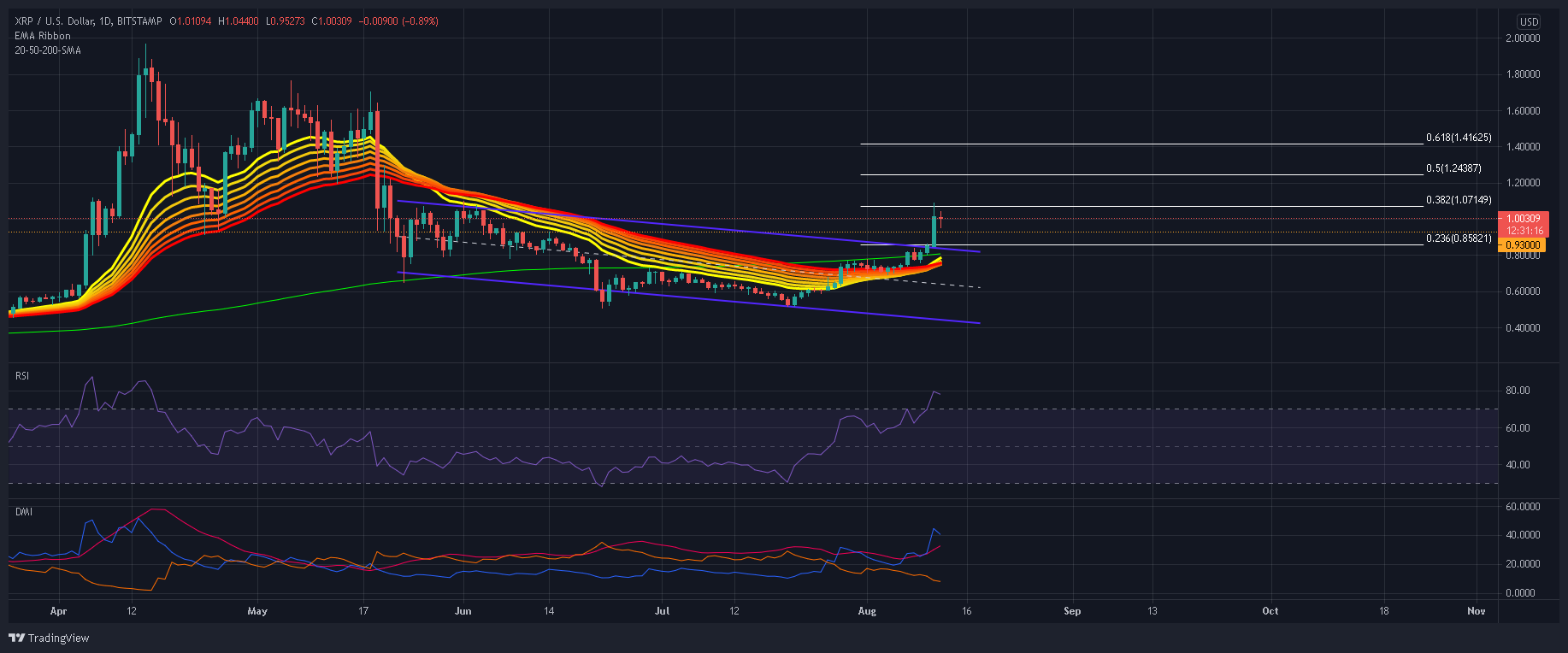Select the DMI pane label
1568x653 pixels.
pyautogui.click(x=24, y=512)
